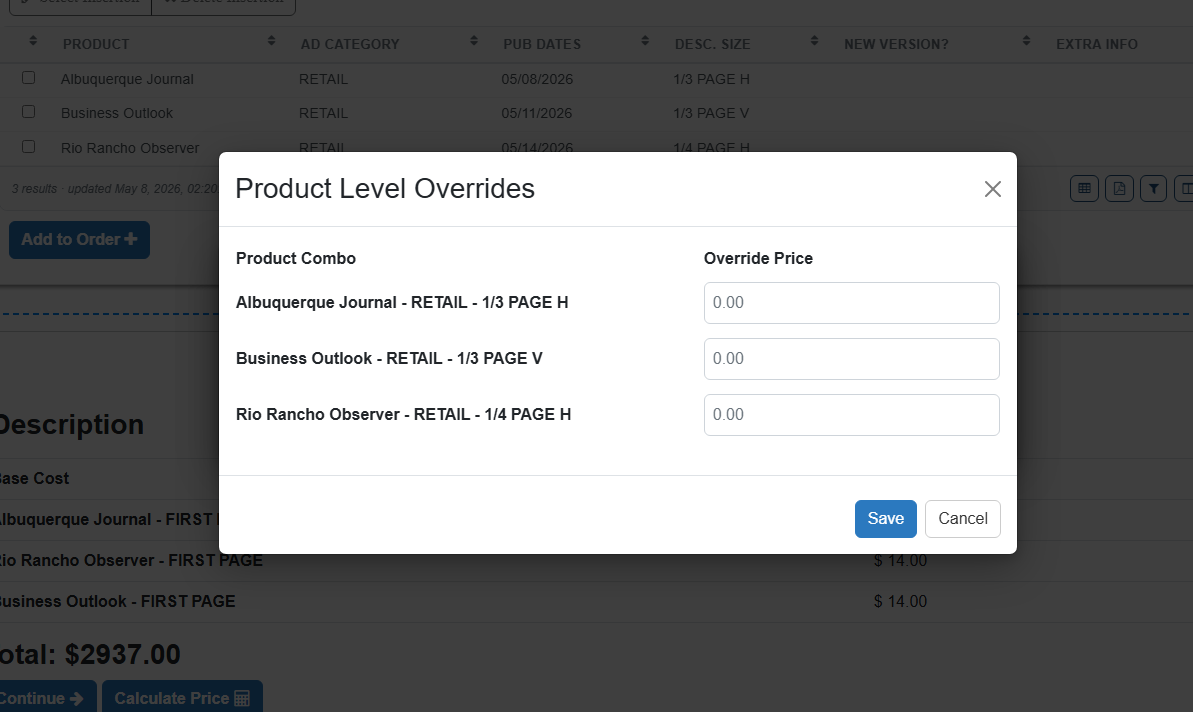Click sort arrows between PRODUCT and AD CATEGORY
The image size is (1193, 712).
[272, 41]
